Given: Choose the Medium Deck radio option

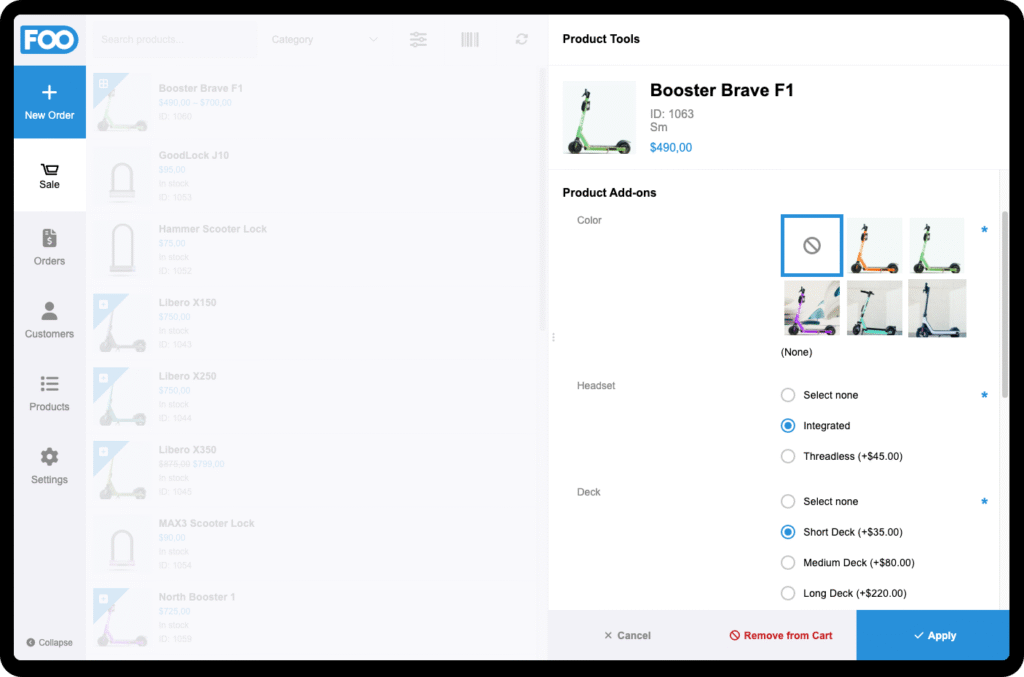Looking at the screenshot, I should click(x=788, y=563).
